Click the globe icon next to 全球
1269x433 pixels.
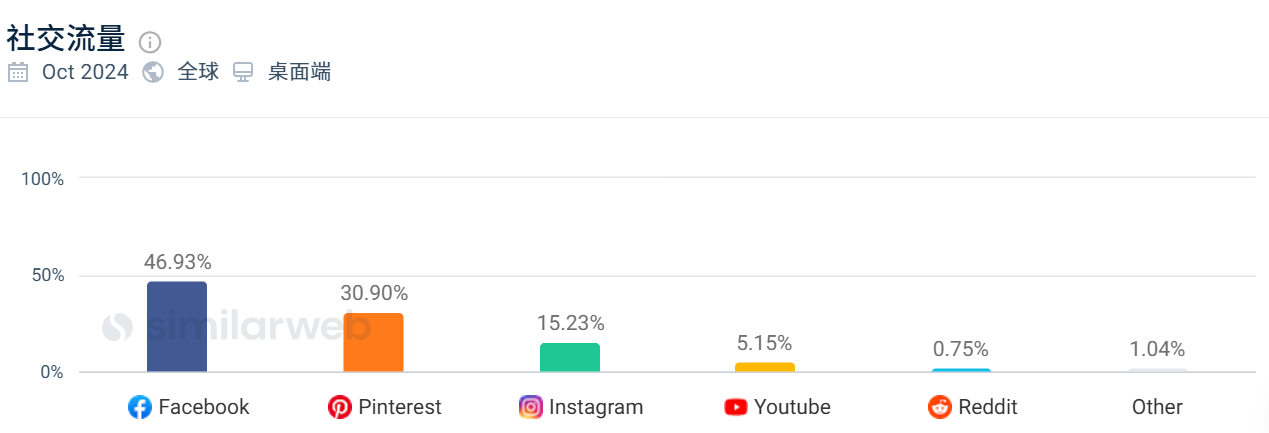(153, 72)
